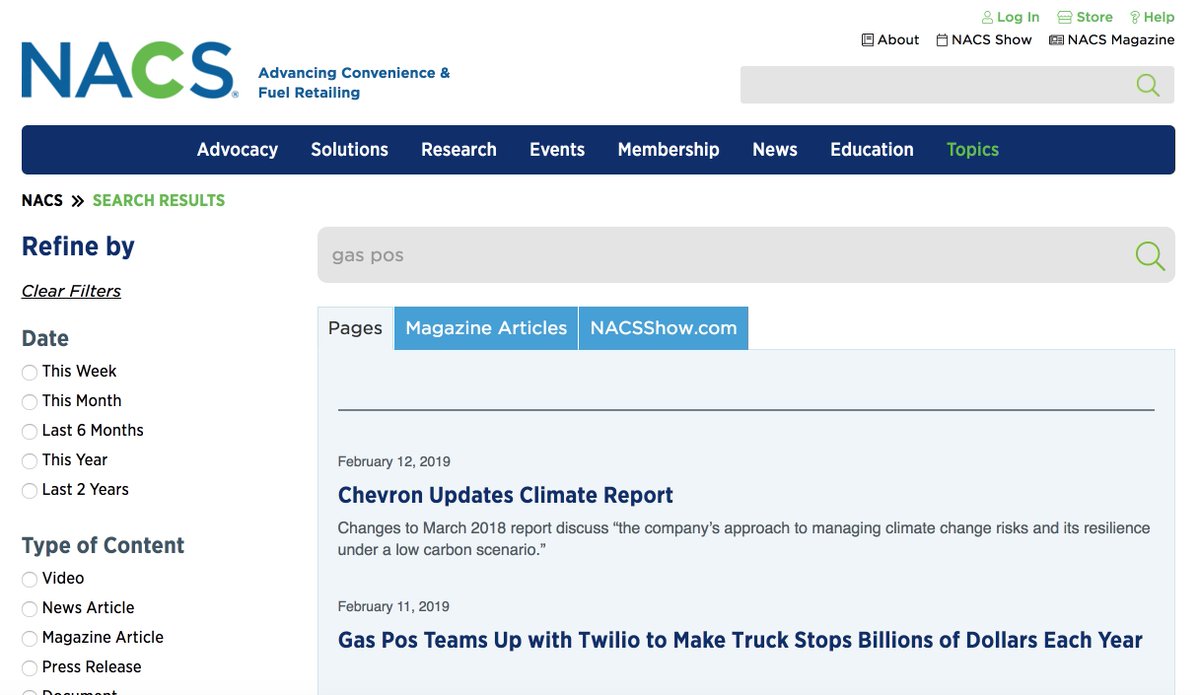Open the Advocacy menu
Screen dimensions: 1200x695
click(x=237, y=150)
